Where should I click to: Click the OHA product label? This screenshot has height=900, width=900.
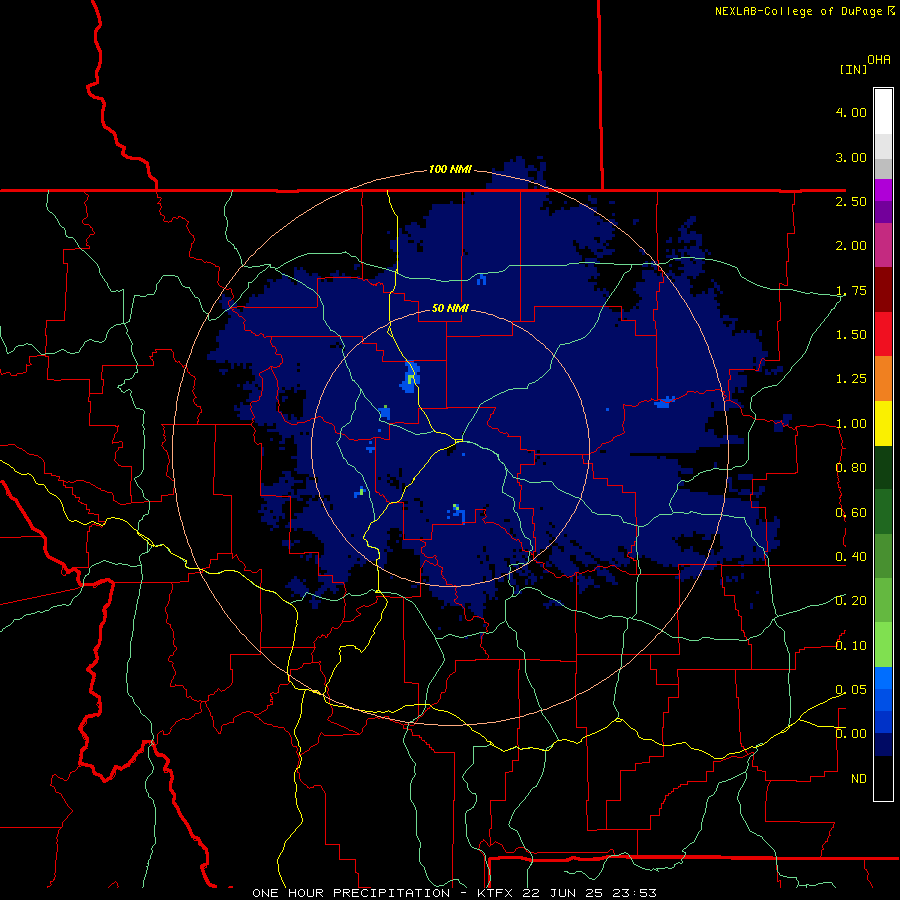(879, 60)
